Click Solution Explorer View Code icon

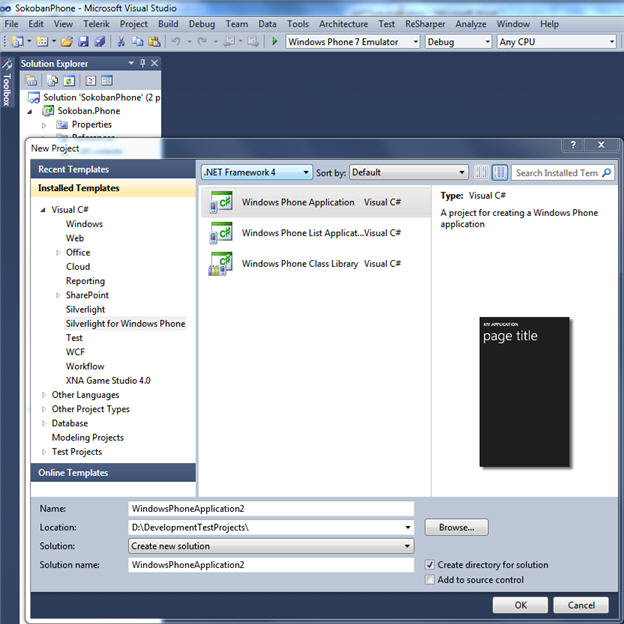(91, 81)
